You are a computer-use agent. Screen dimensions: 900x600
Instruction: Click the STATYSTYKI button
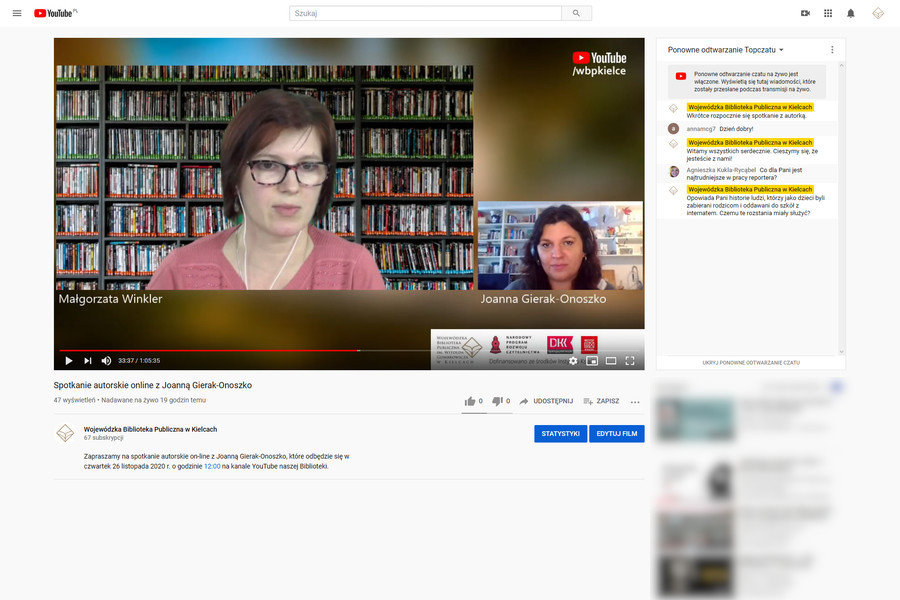(x=560, y=433)
